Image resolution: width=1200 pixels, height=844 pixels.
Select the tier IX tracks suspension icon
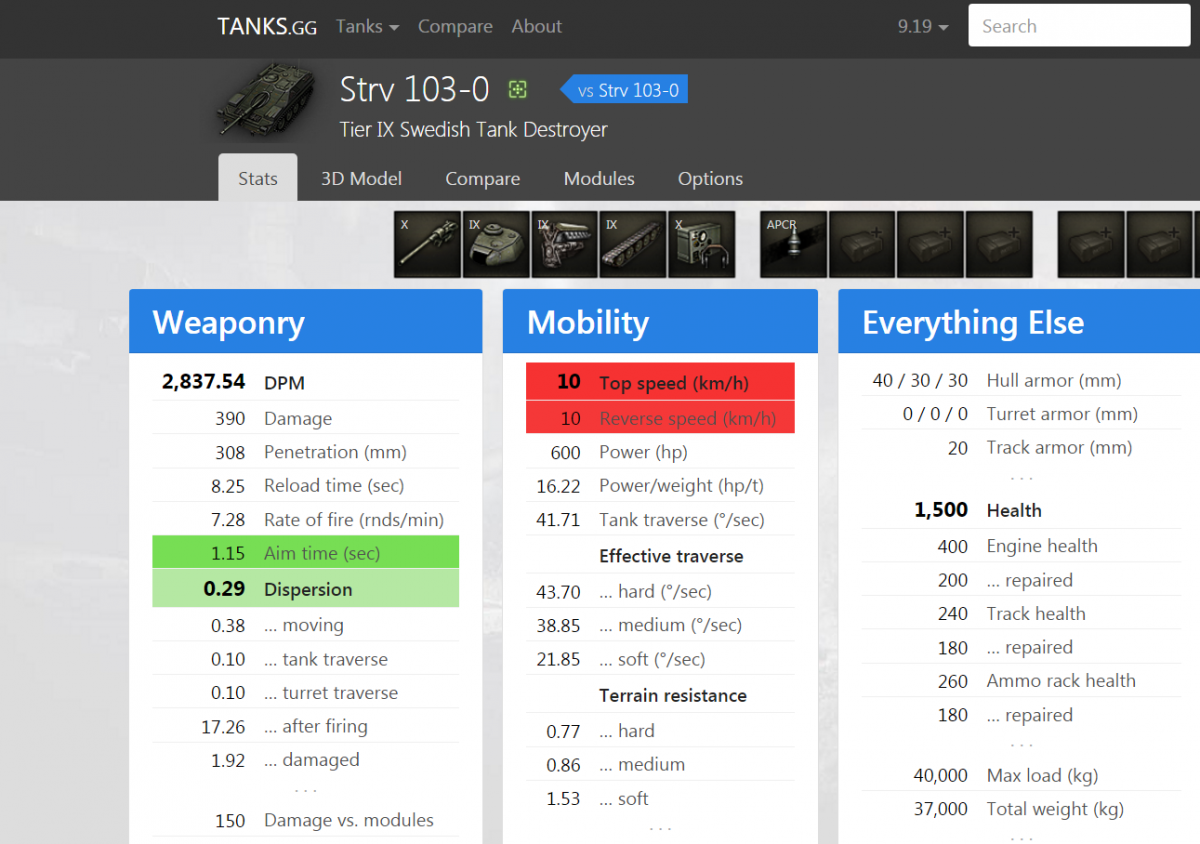tap(633, 244)
